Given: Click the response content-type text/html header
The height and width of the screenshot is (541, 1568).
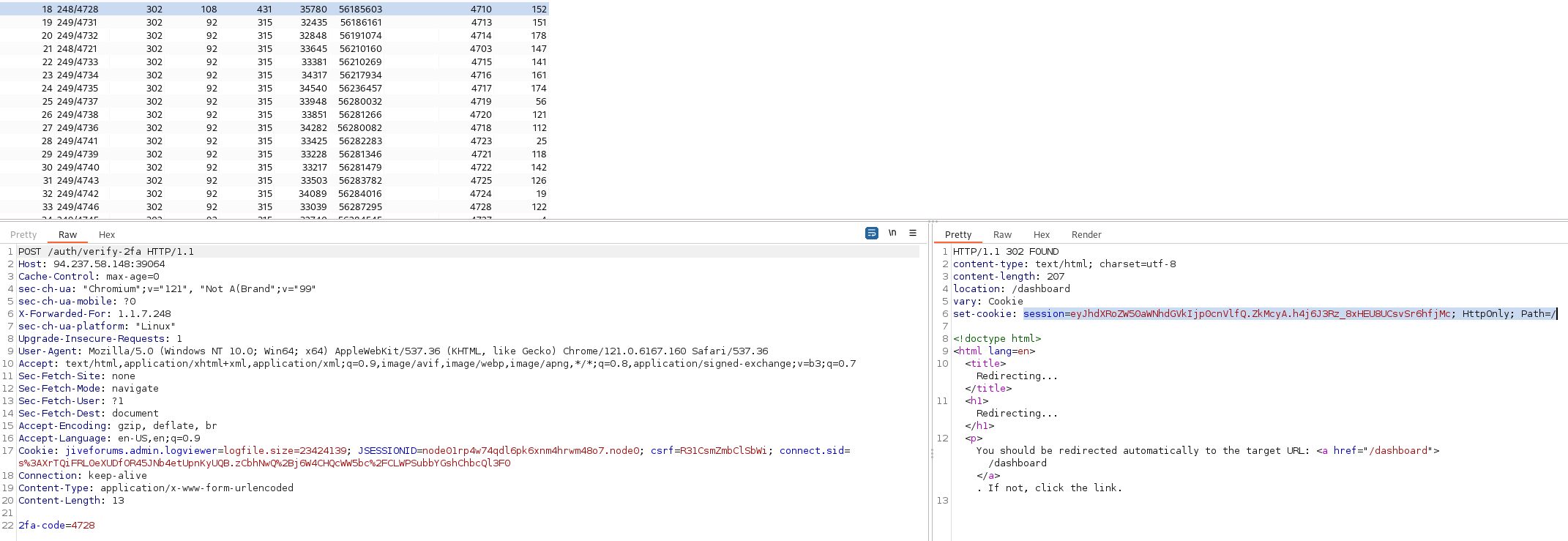Looking at the screenshot, I should point(1064,264).
